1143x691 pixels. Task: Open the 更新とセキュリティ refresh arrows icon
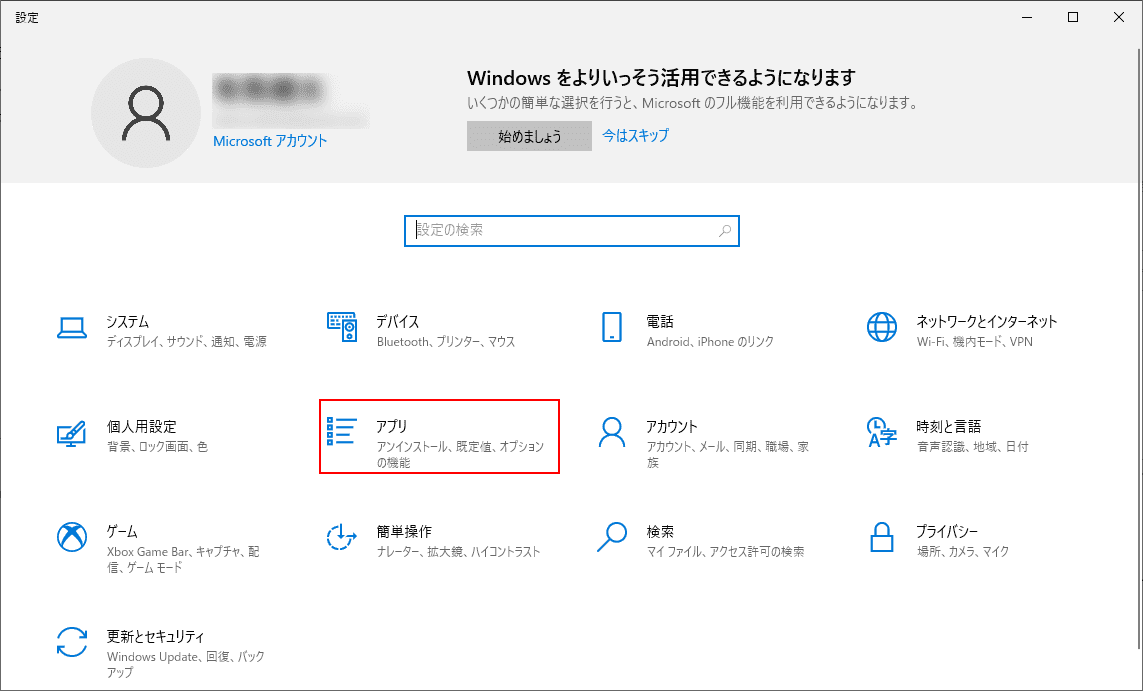click(71, 642)
